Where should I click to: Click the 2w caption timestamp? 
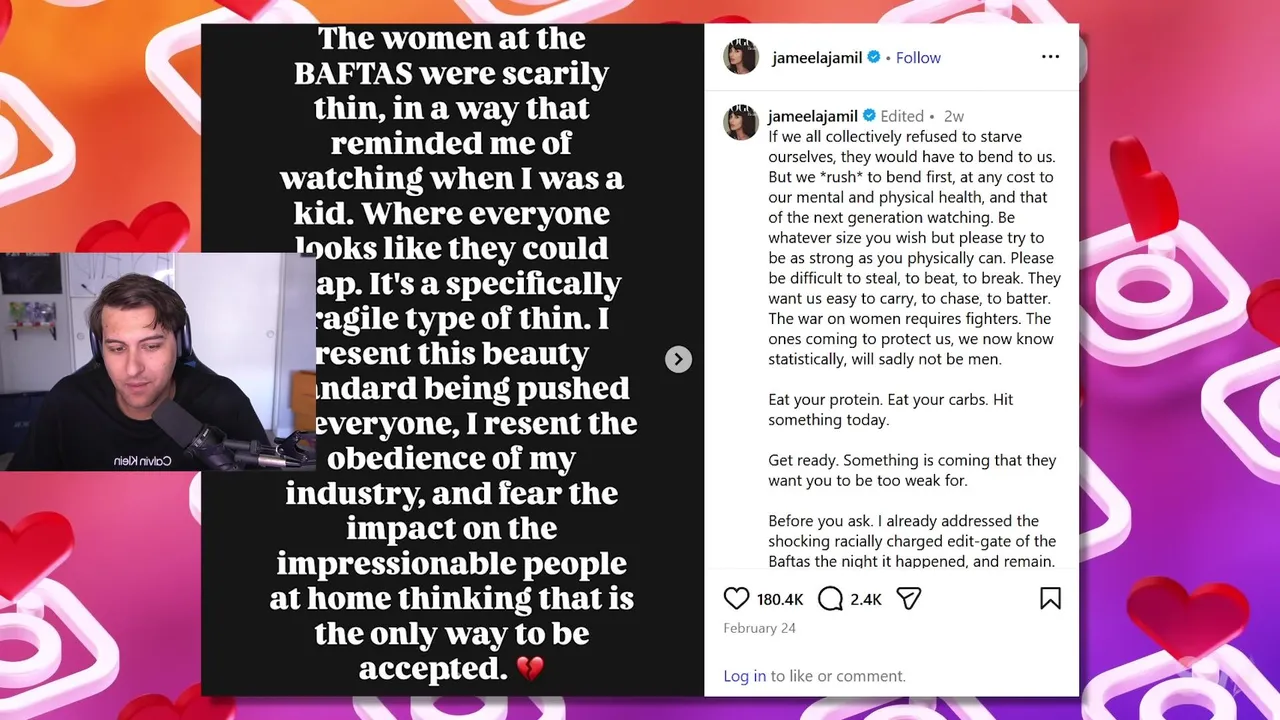953,116
